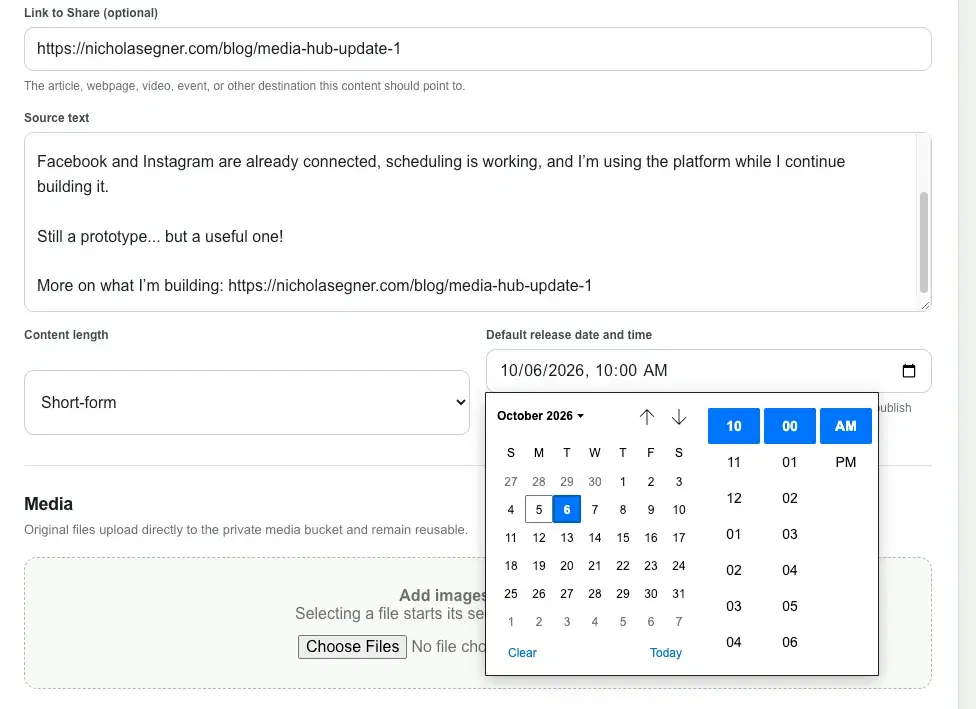Screen dimensions: 976x709
Task: Pick October 15 in the calendar
Action: pyautogui.click(x=623, y=538)
